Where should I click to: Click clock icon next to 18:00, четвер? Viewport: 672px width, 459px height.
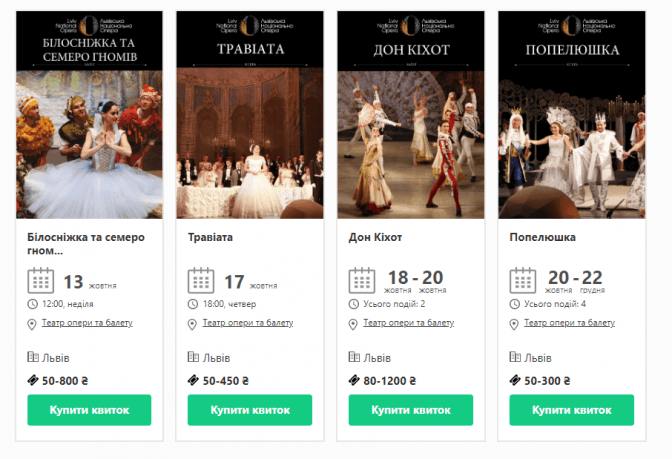click(193, 304)
